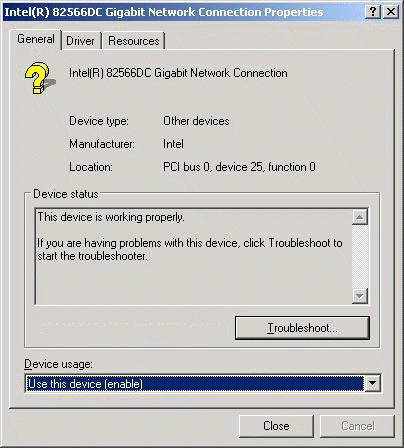This screenshot has height=448, width=404.
Task: Open the Resources tab
Action: tap(134, 41)
